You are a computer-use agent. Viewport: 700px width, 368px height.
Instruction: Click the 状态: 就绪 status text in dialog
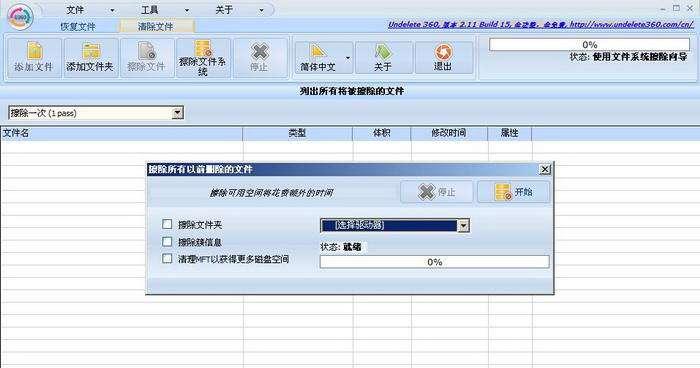341,247
